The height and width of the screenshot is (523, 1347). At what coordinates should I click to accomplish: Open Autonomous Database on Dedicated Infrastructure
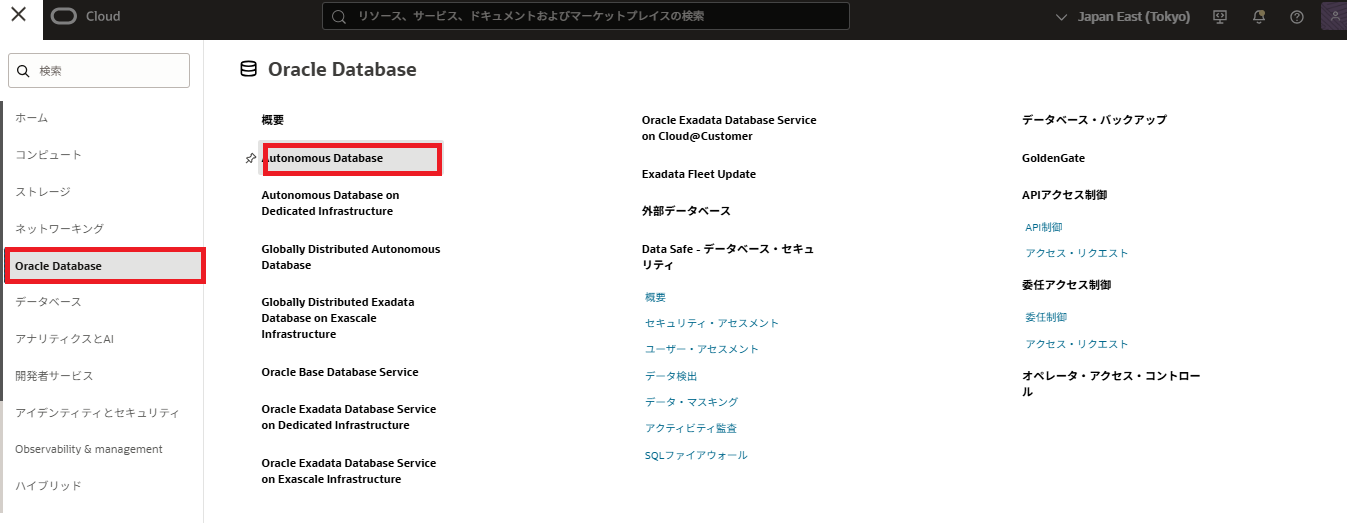330,203
